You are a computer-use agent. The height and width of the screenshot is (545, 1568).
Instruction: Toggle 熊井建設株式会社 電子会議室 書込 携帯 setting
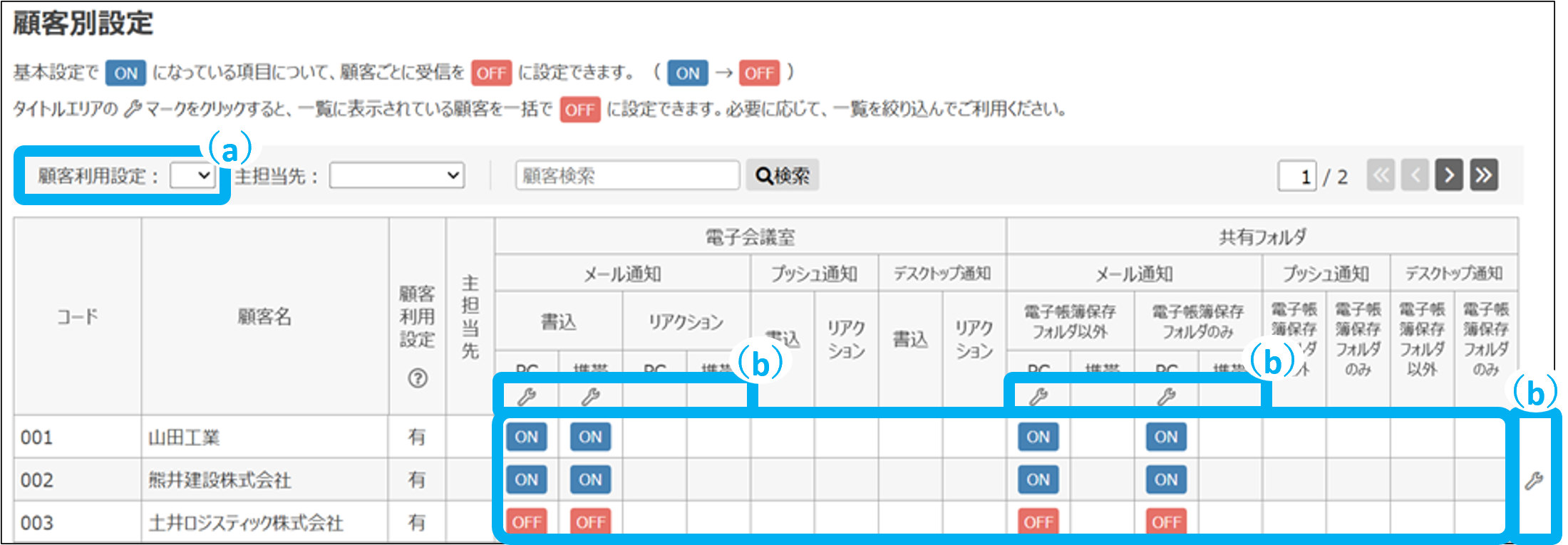click(x=590, y=479)
